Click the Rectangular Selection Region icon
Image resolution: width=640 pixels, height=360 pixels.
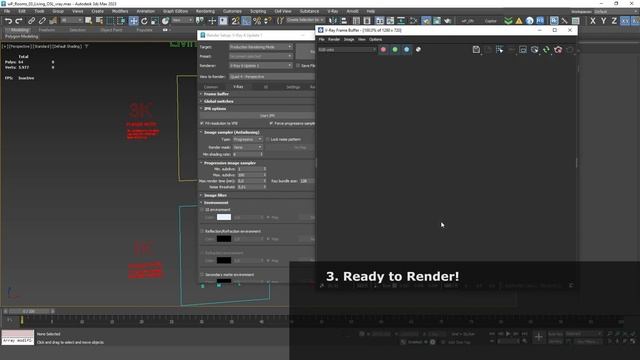[110, 20]
